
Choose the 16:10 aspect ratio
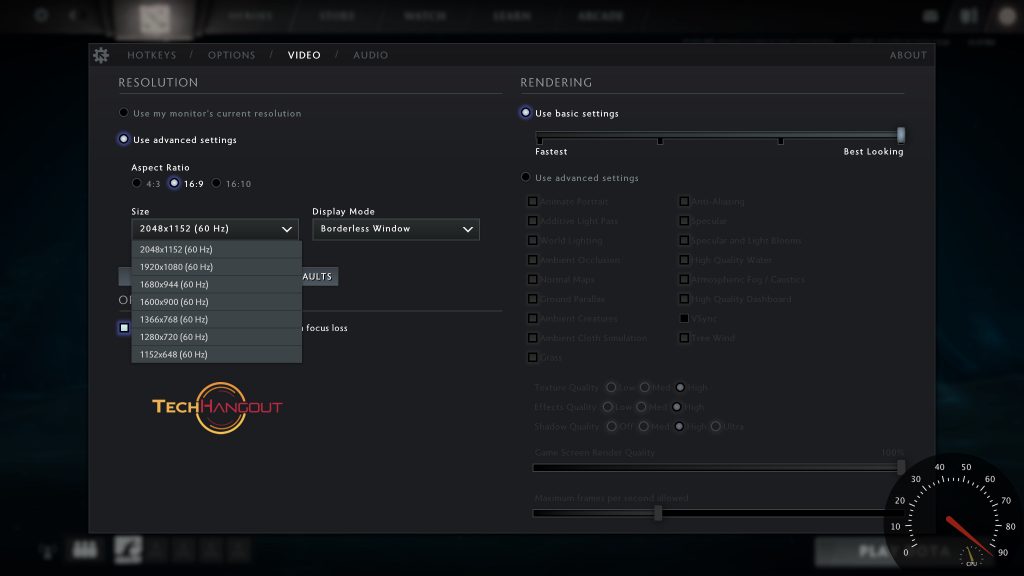(x=216, y=183)
